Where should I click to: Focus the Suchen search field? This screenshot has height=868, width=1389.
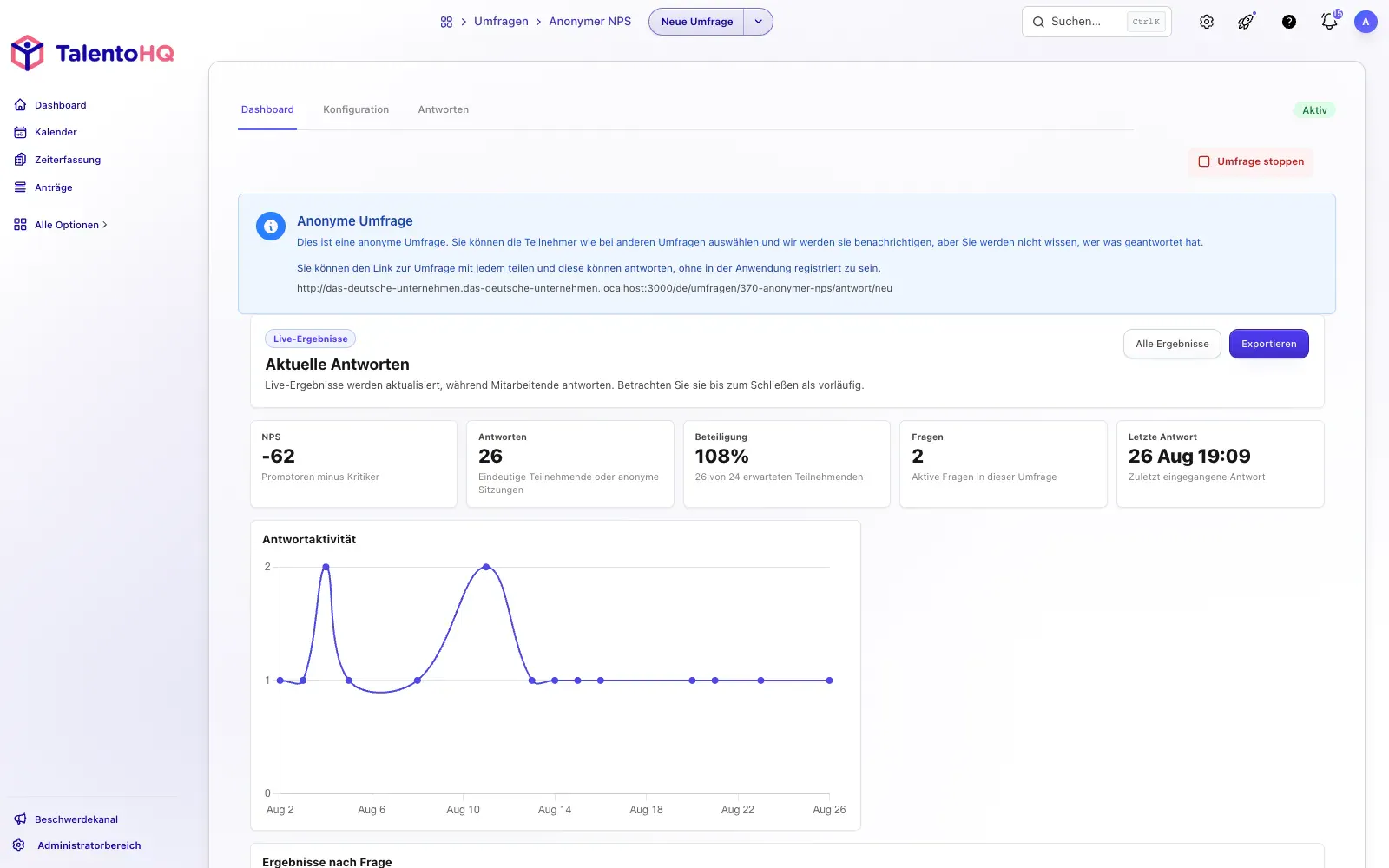point(1096,22)
